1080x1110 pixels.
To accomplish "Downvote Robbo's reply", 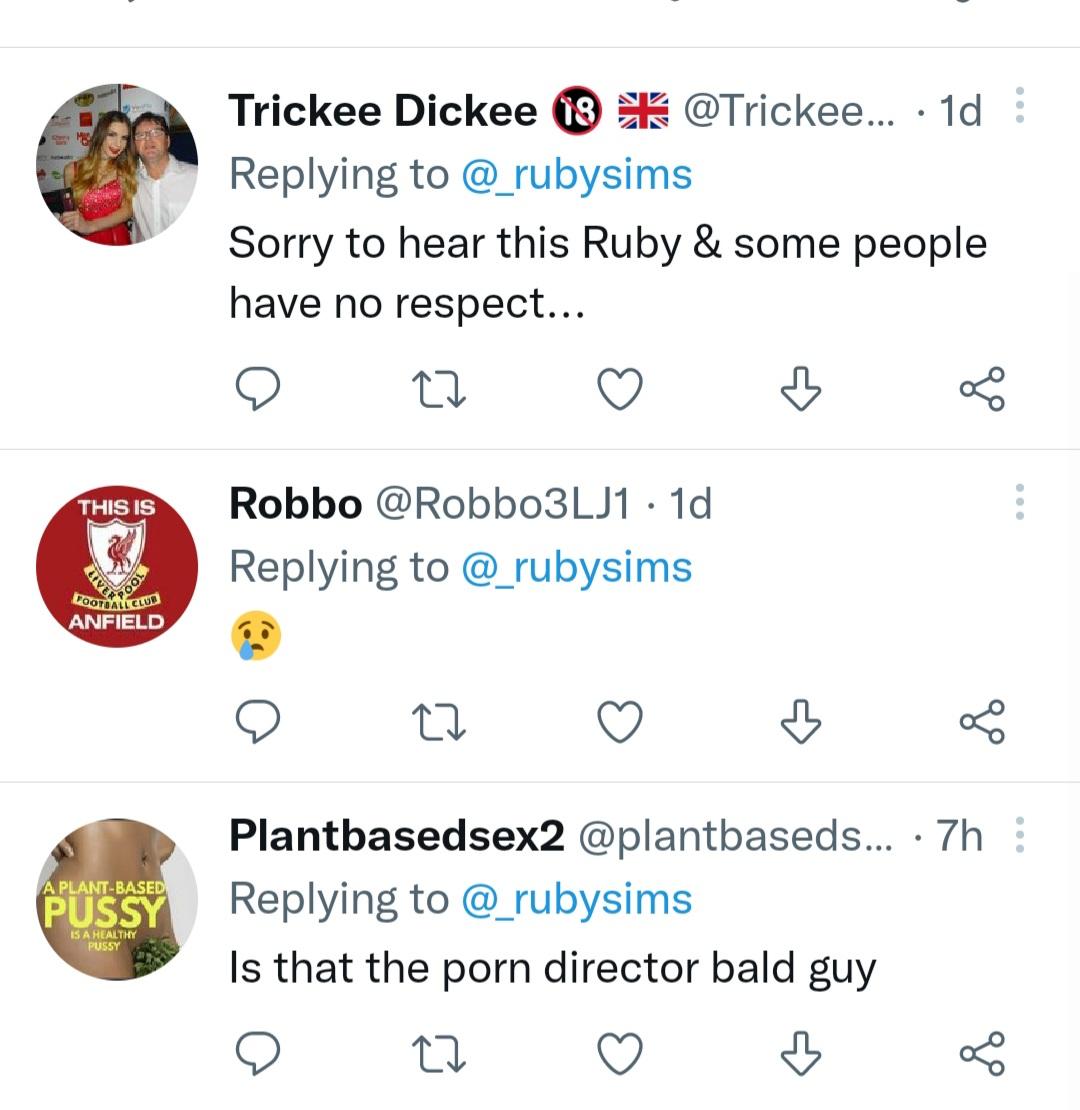I will pos(800,721).
